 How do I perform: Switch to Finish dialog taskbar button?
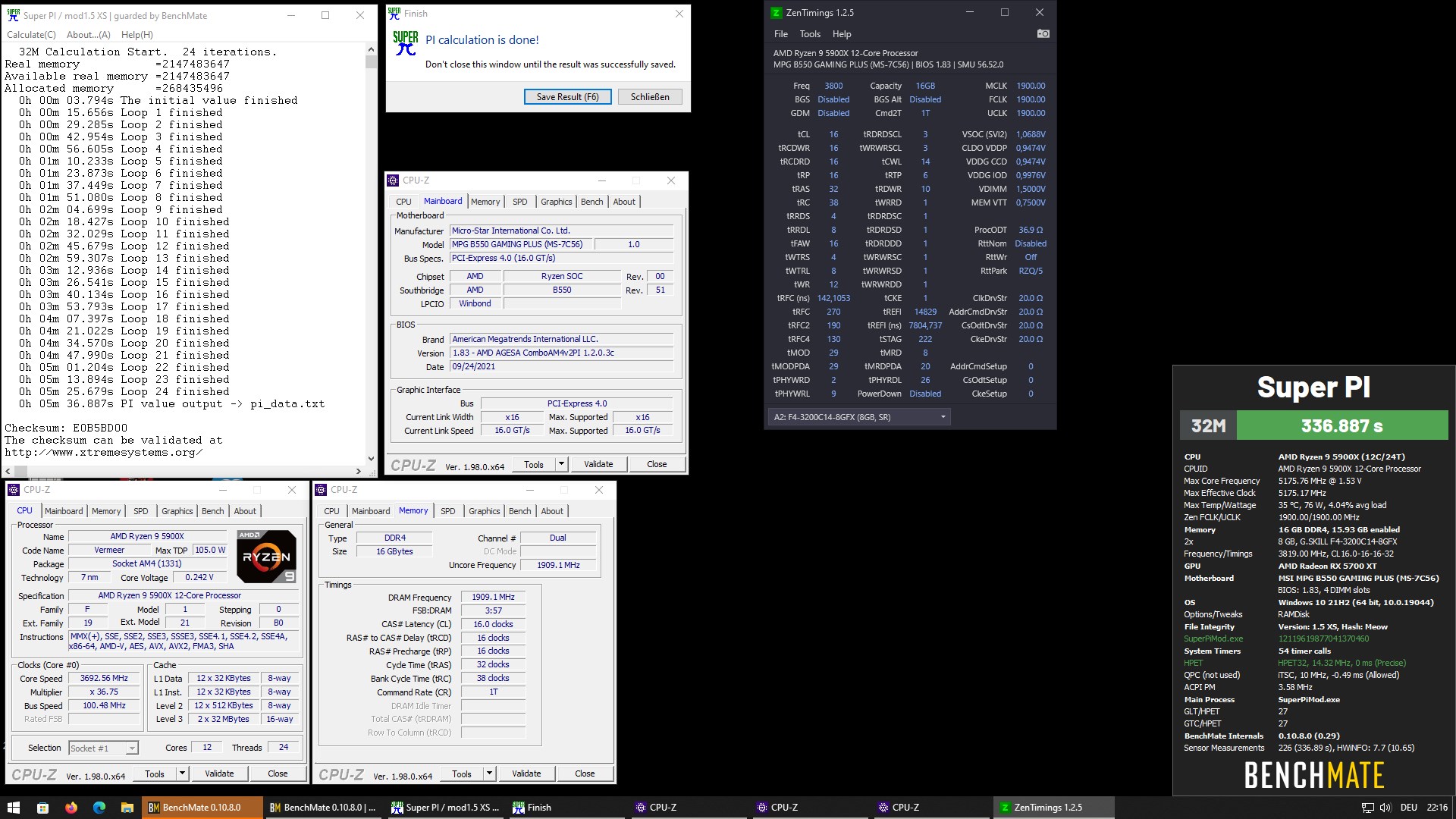point(566,808)
